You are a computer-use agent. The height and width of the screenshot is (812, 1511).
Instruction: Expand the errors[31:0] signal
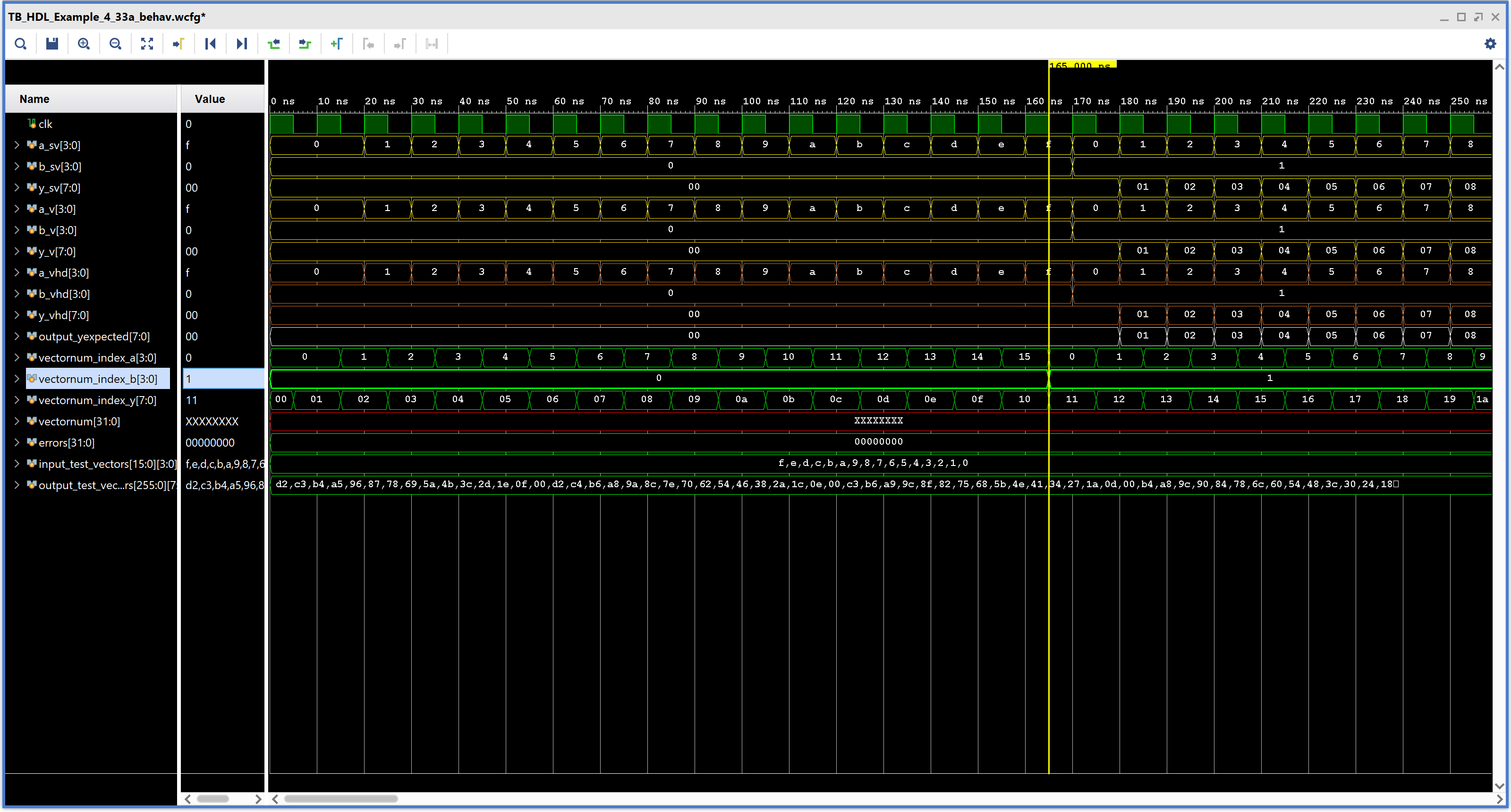pyautogui.click(x=17, y=443)
